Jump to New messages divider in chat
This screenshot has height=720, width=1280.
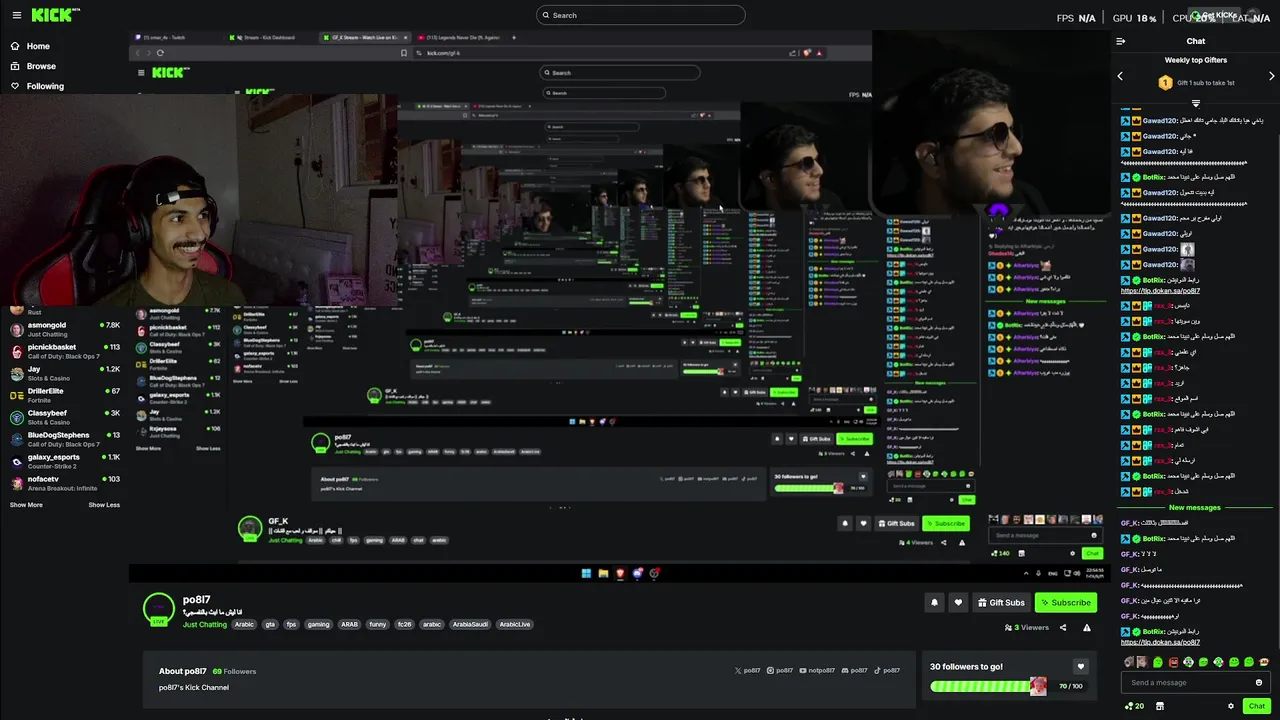1195,507
